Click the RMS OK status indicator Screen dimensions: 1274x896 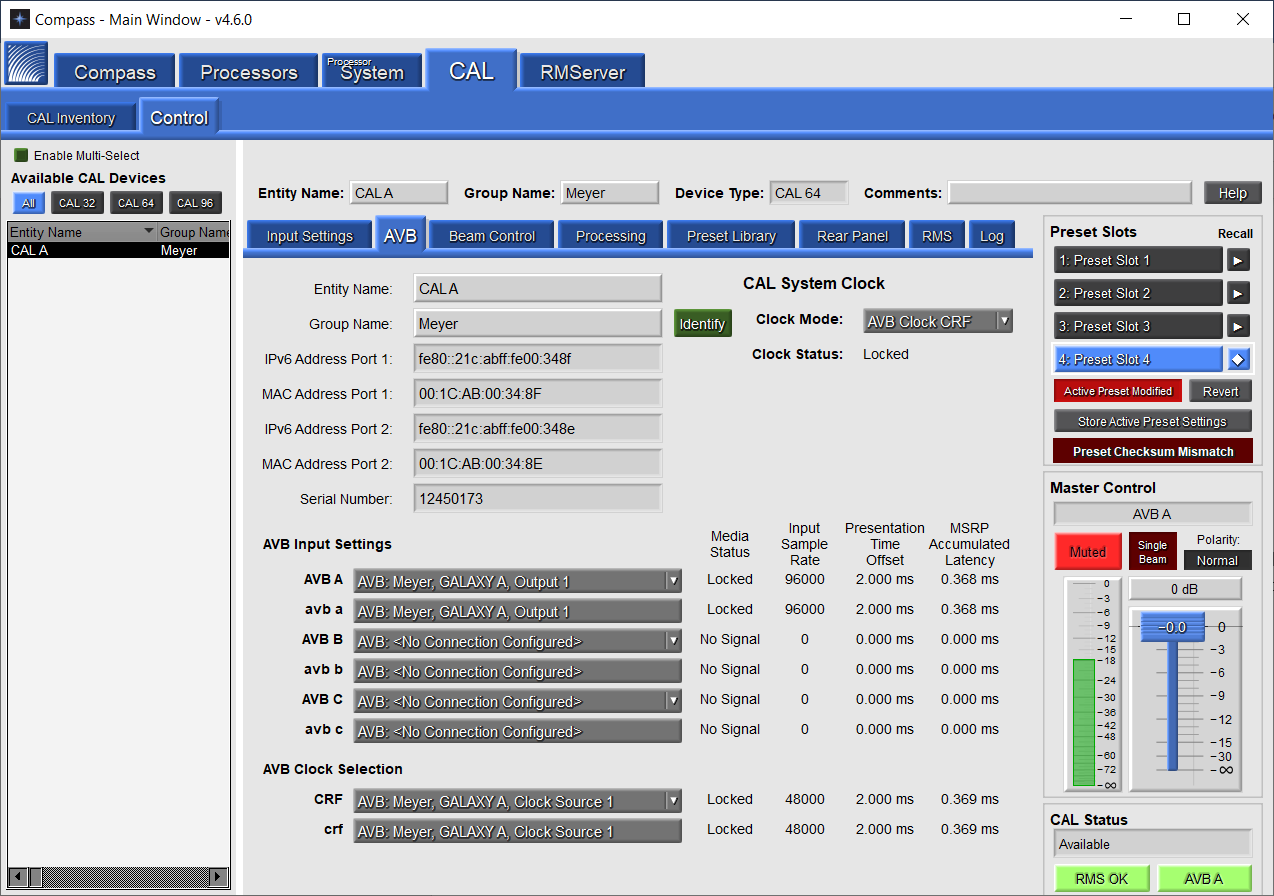click(1102, 879)
